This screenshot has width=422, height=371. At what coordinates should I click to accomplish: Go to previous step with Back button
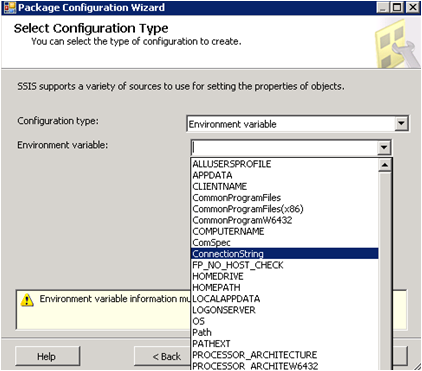click(163, 356)
